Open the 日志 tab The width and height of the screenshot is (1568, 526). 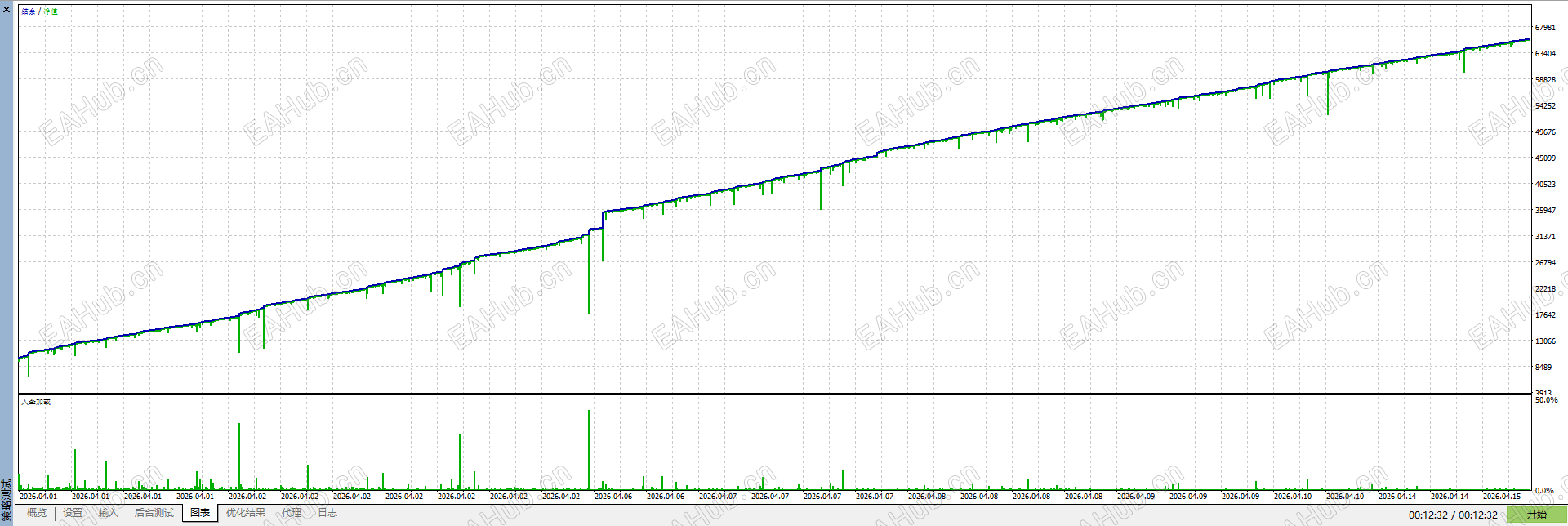(x=327, y=513)
